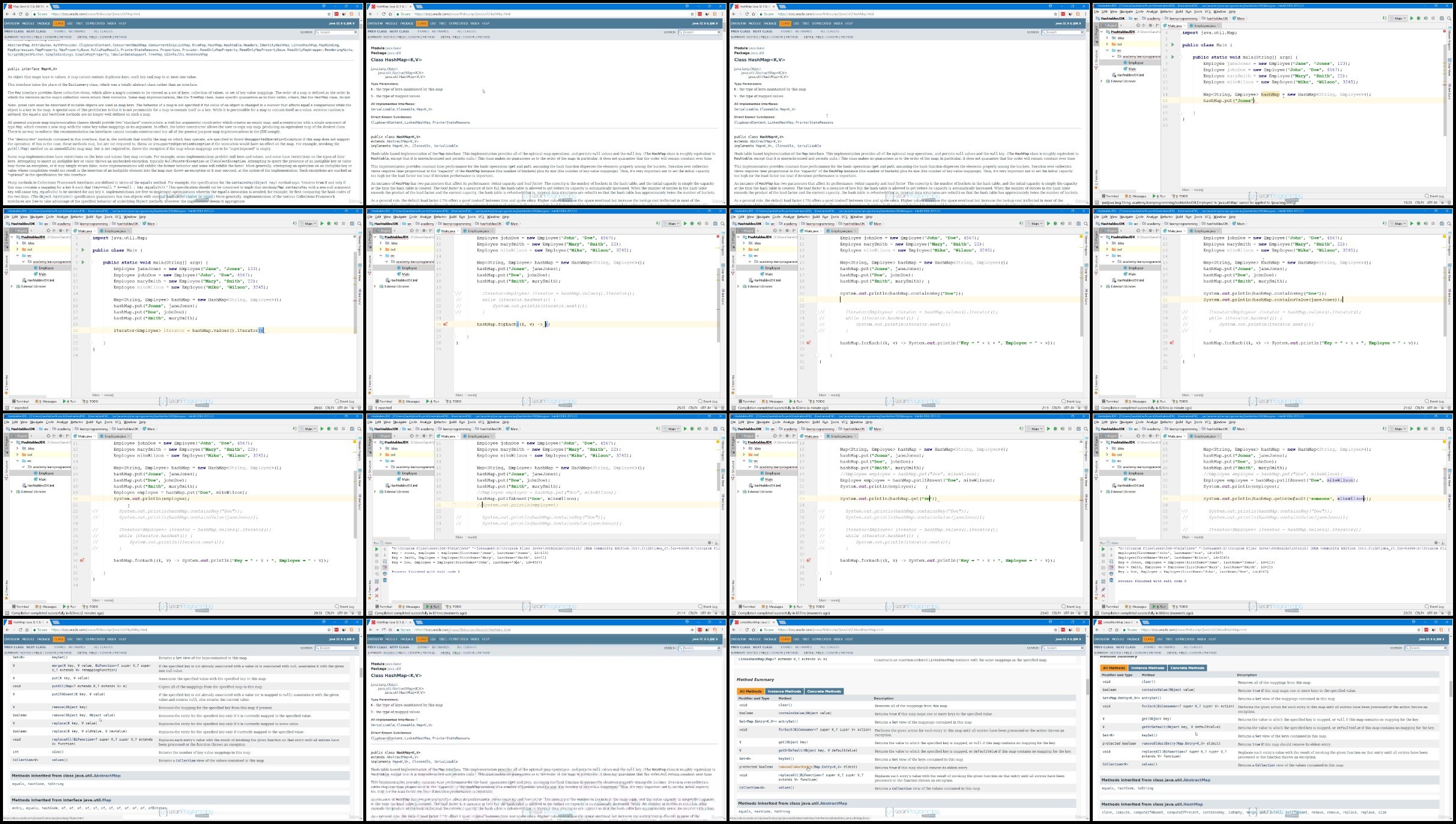This screenshot has width=1456, height=824.
Task: Select Employee class in uncommented Iterator frame tree
Action: point(46,268)
